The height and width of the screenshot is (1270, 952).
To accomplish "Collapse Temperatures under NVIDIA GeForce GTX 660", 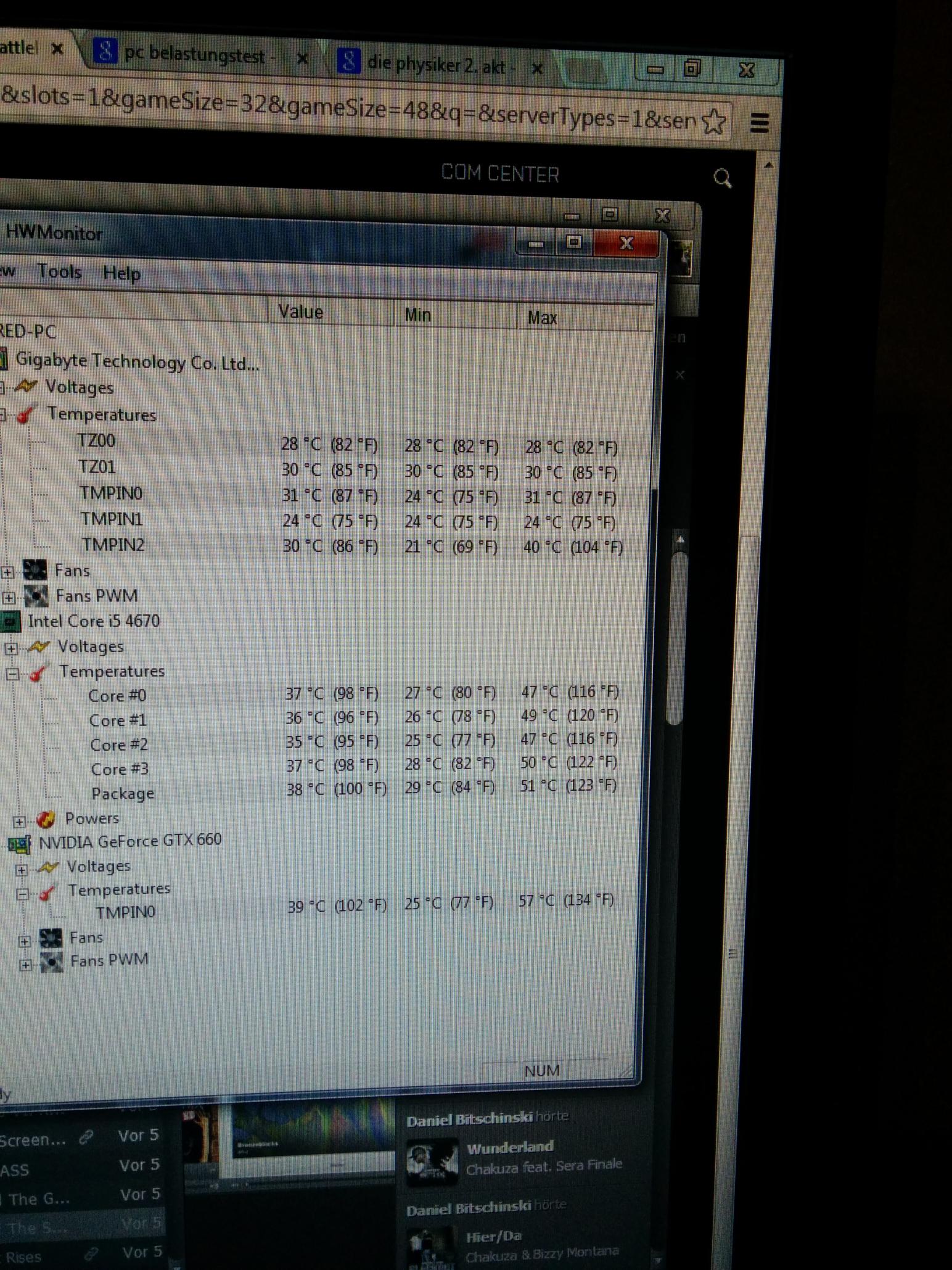I will pyautogui.click(x=22, y=894).
